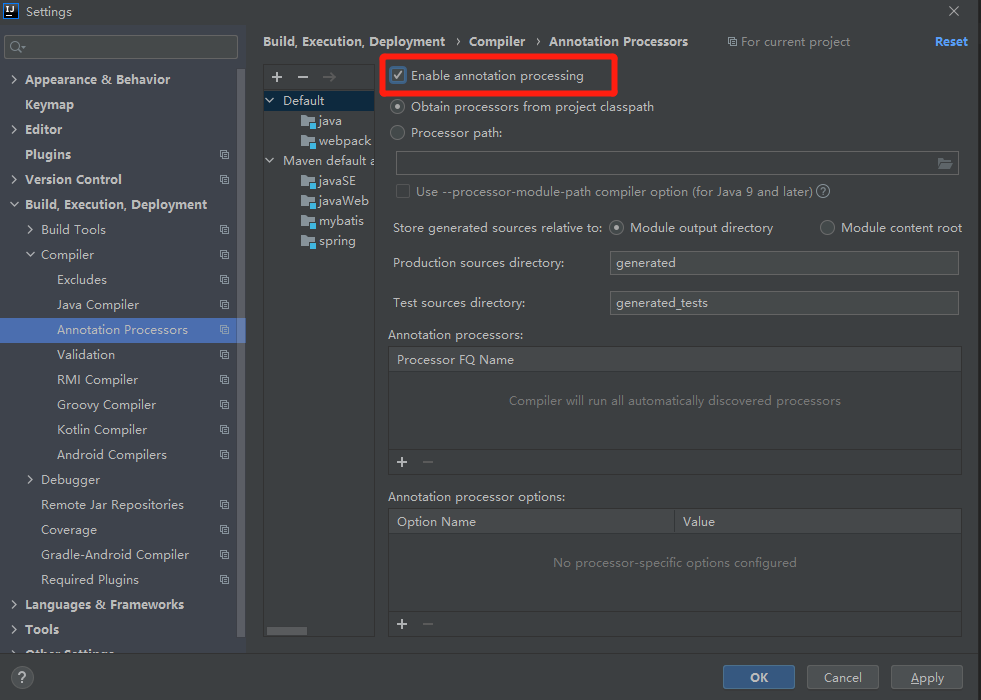Click the Production sources directory field

click(784, 263)
